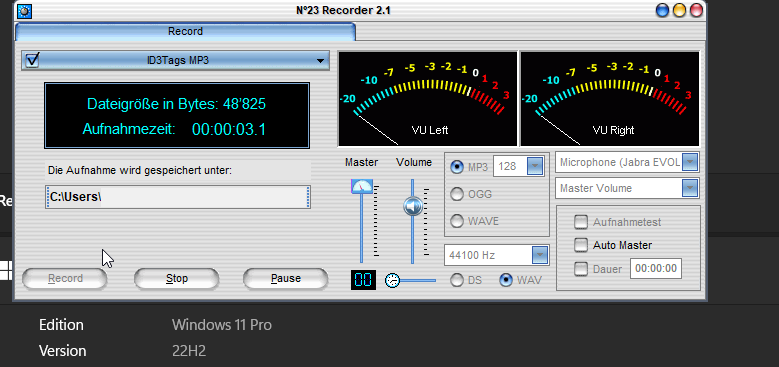Screen dimensions: 779x367
Task: Click the VU Left meter
Action: (428, 98)
